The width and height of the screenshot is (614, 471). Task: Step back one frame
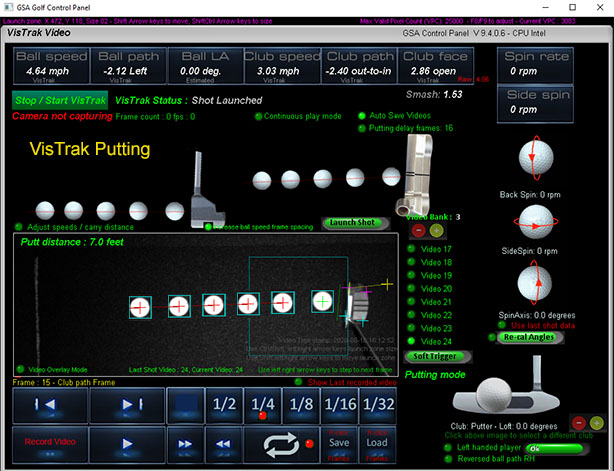[x=50, y=405]
